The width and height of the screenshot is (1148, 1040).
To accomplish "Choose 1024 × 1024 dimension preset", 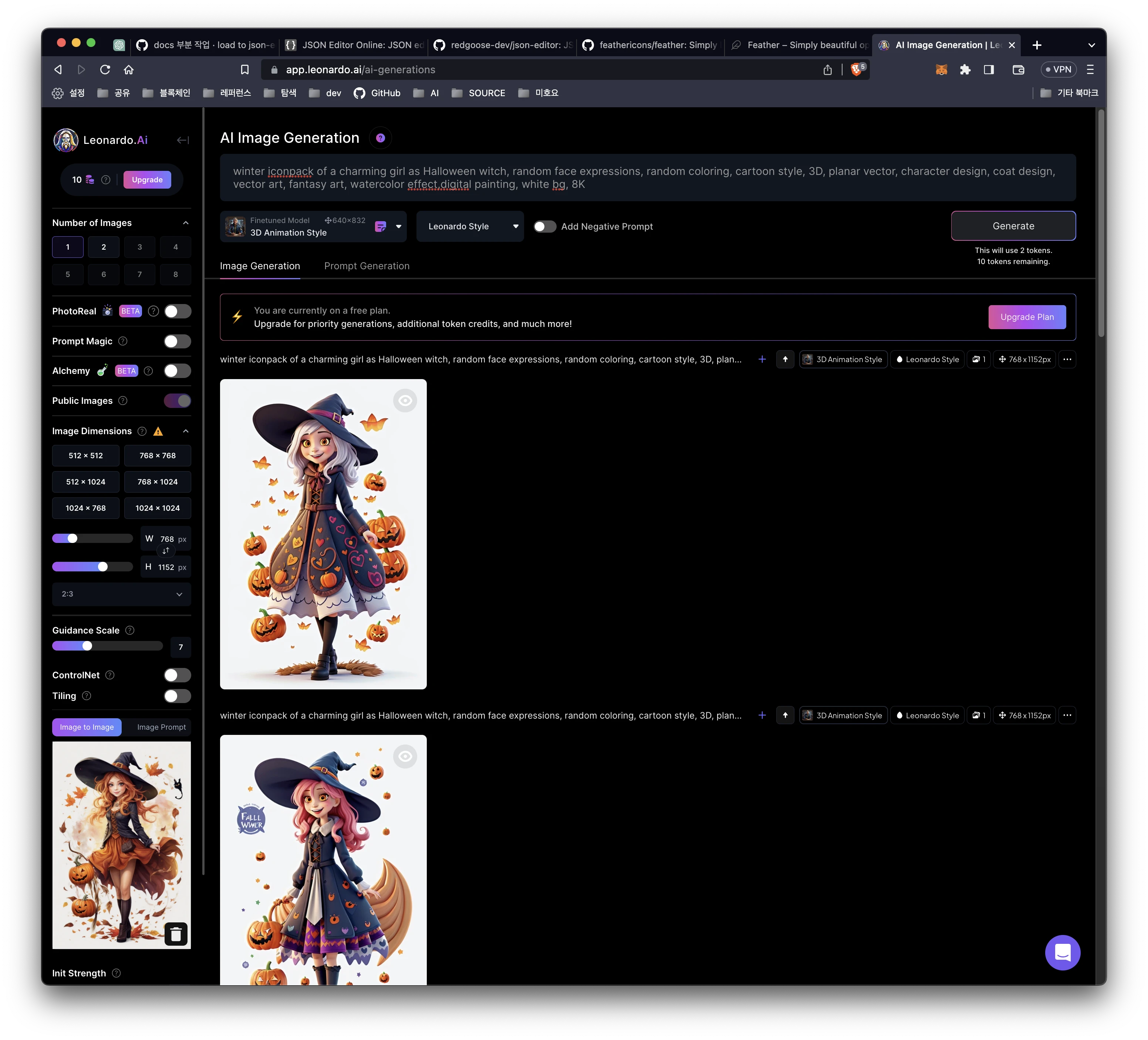I will [x=157, y=508].
